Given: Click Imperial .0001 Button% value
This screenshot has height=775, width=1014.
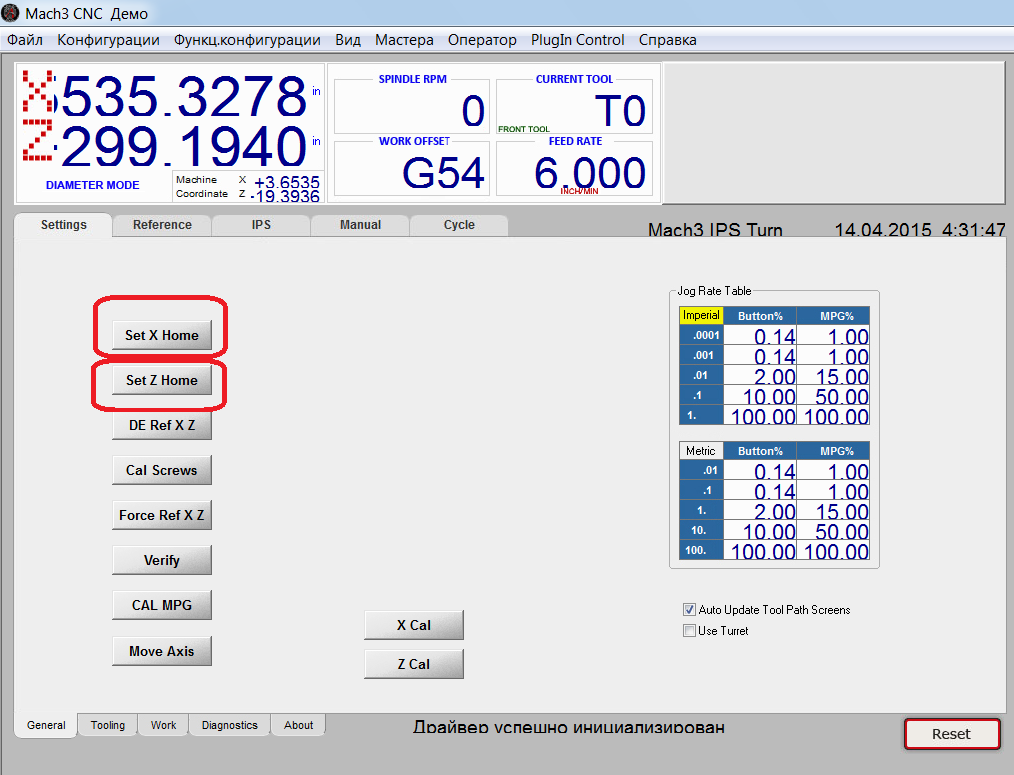Looking at the screenshot, I should pos(760,335).
